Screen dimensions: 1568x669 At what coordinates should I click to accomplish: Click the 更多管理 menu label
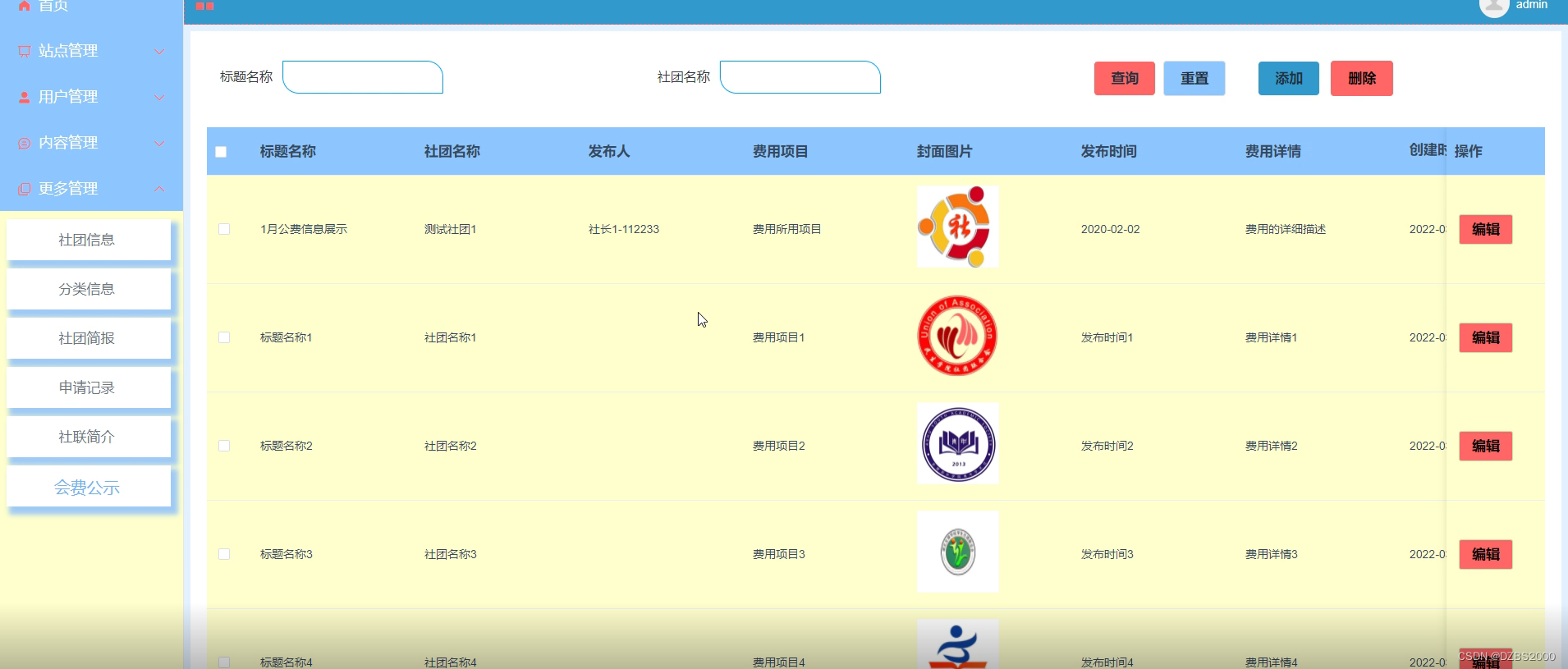tap(68, 189)
